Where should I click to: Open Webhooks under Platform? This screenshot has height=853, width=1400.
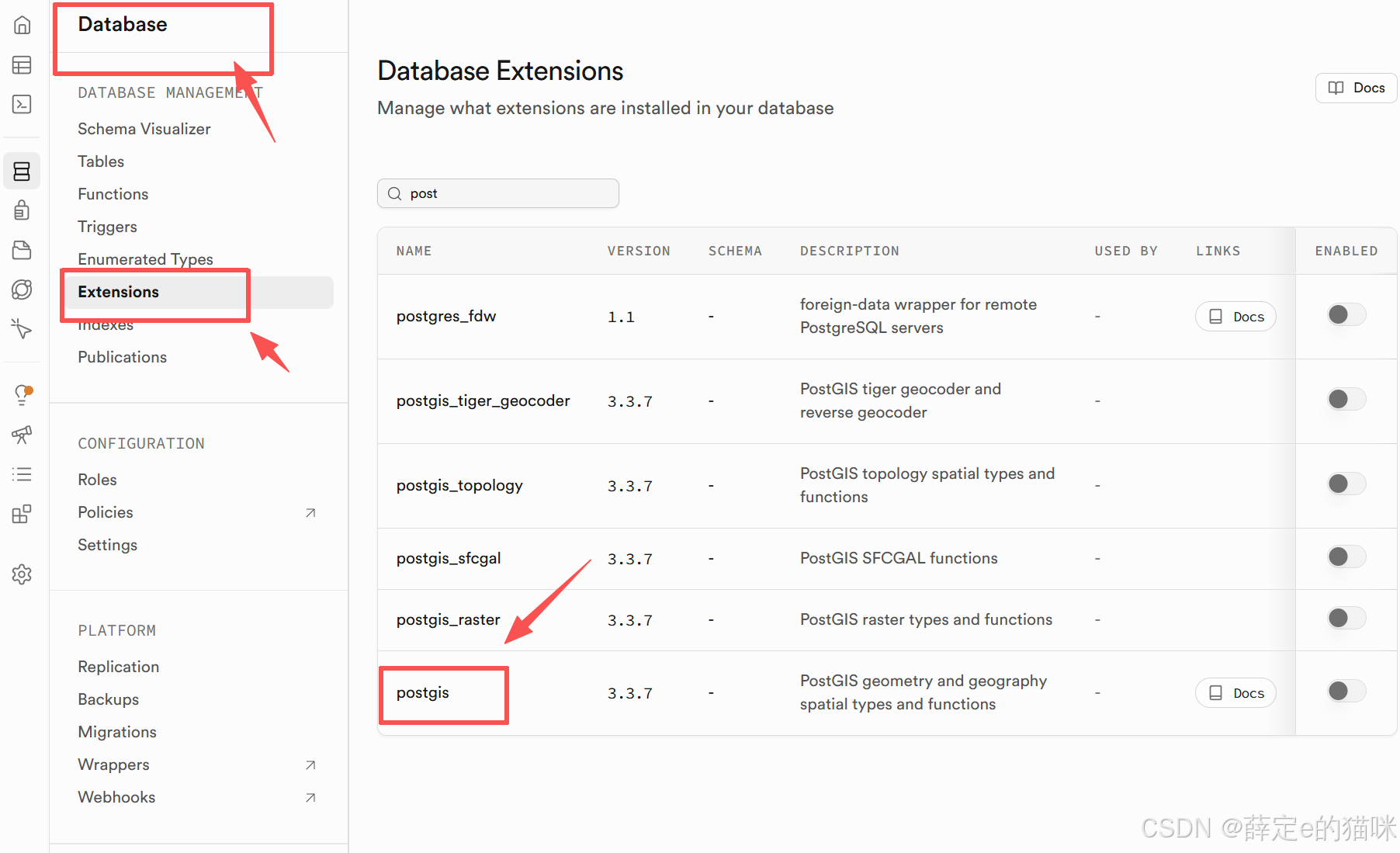coord(116,797)
